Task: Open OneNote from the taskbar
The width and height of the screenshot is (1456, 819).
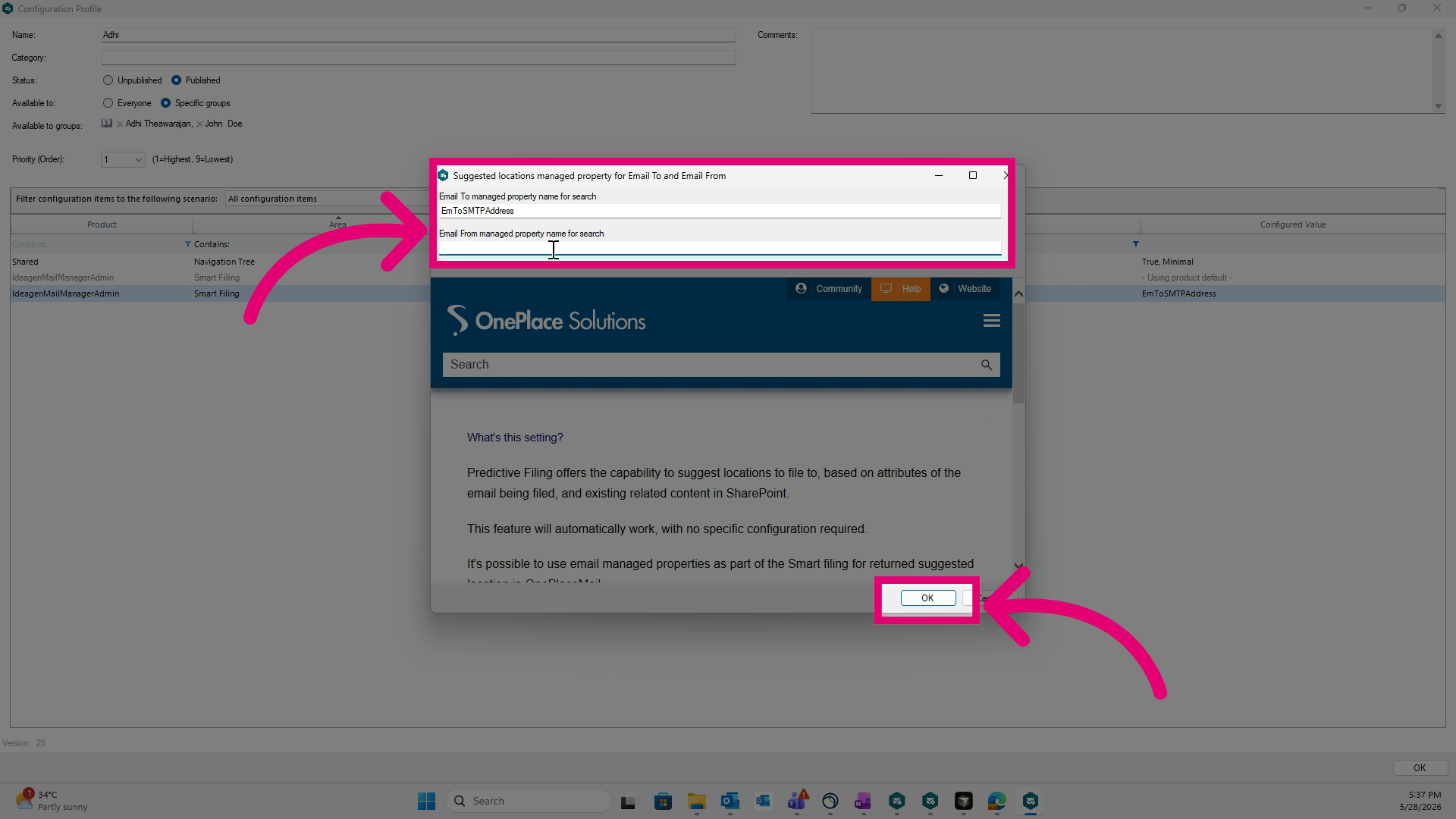Action: 863,801
